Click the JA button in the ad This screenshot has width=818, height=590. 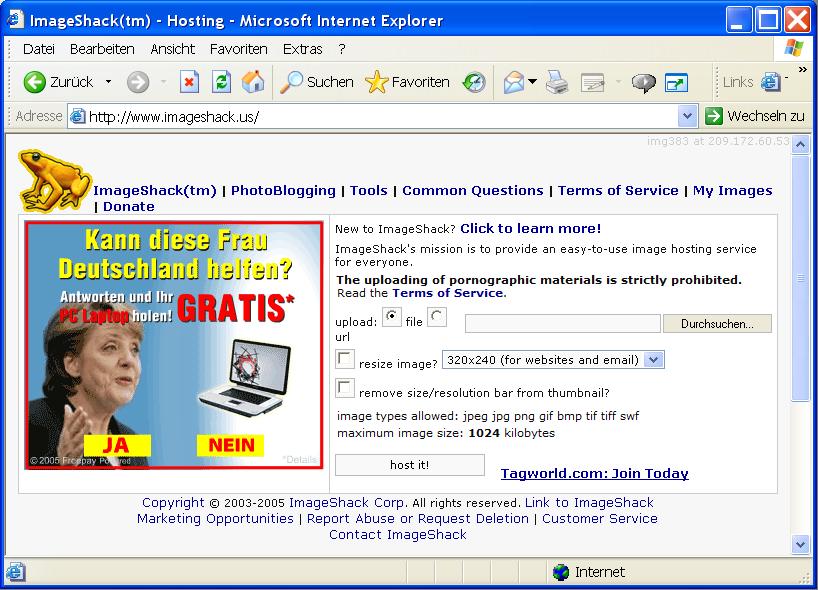(117, 445)
